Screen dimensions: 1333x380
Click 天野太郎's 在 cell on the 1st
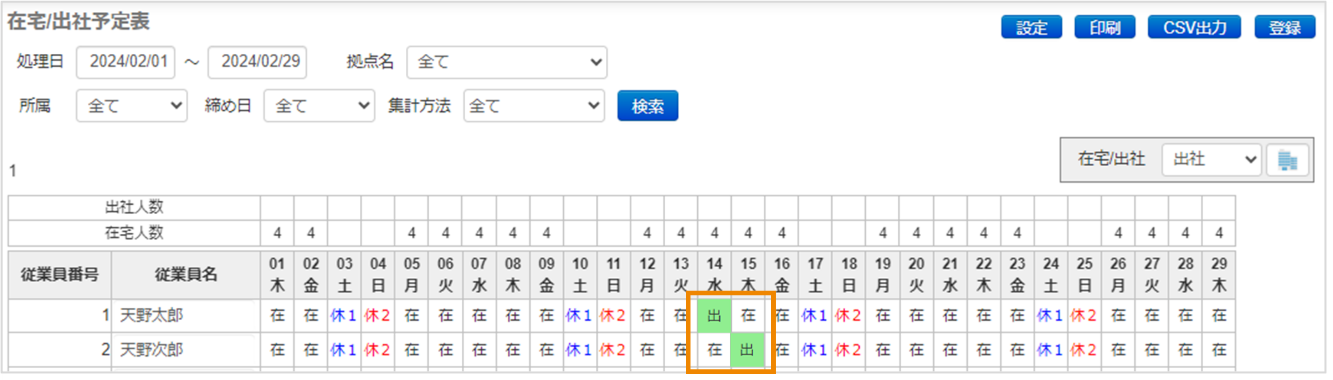point(277,315)
